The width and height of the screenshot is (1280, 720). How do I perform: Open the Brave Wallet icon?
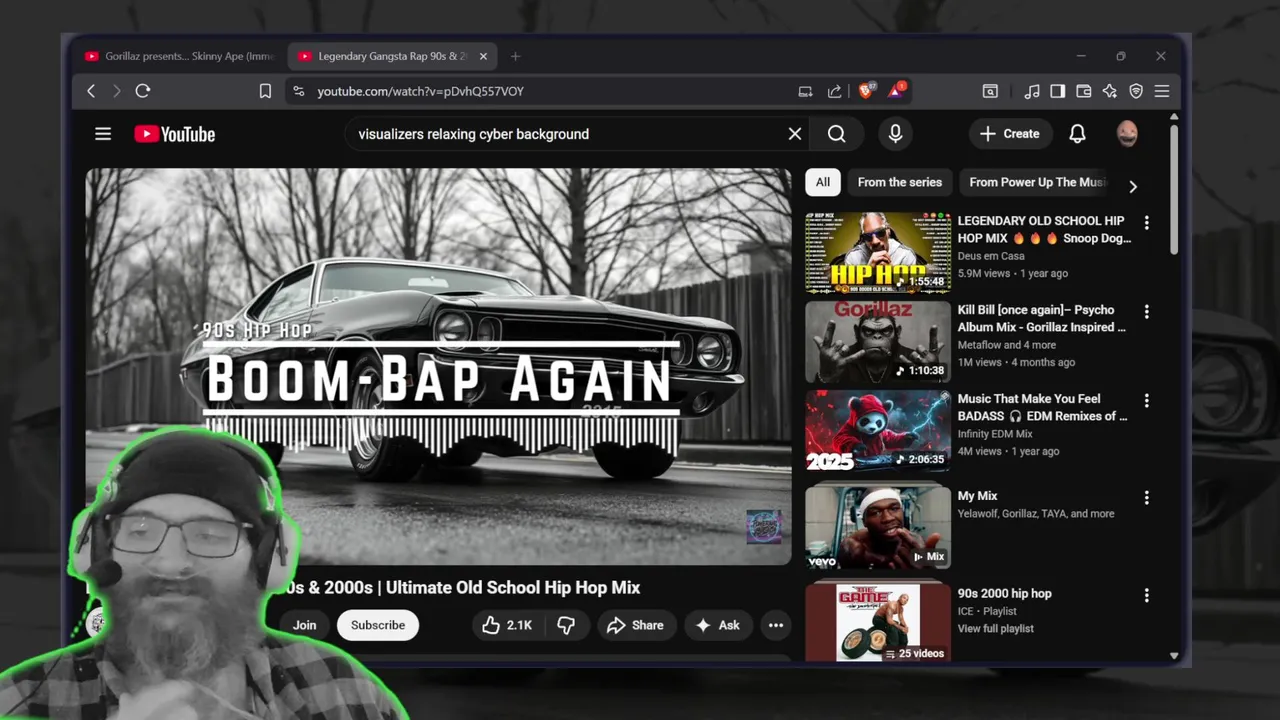coord(1084,91)
